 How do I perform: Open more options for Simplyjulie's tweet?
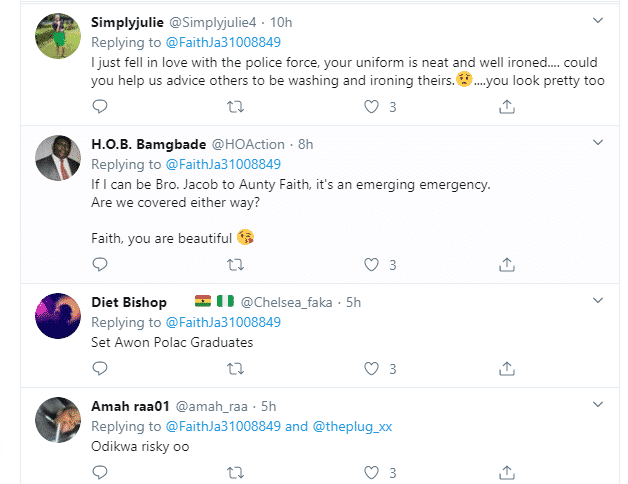tap(598, 20)
